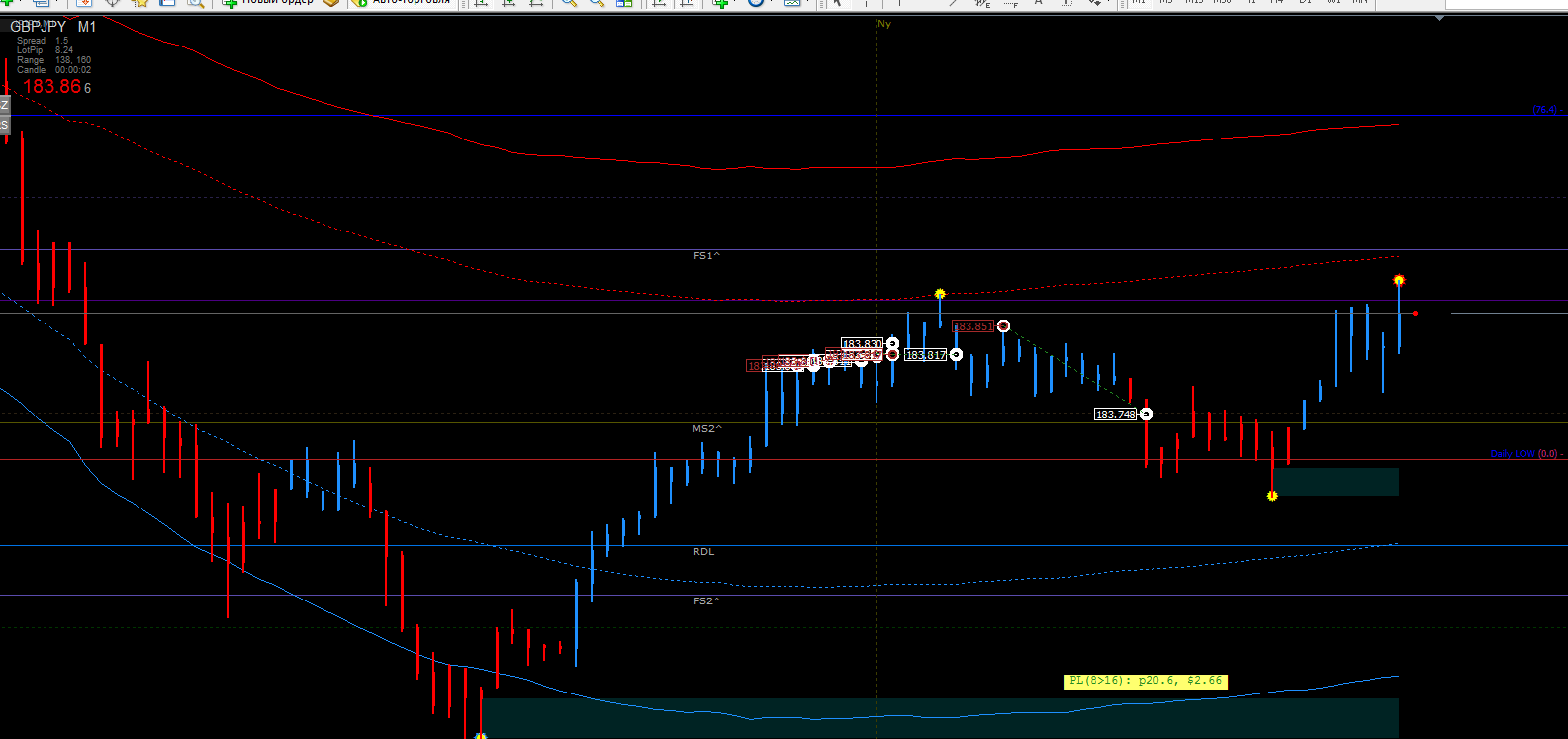Click the New Order toolbar button

[x=269, y=4]
